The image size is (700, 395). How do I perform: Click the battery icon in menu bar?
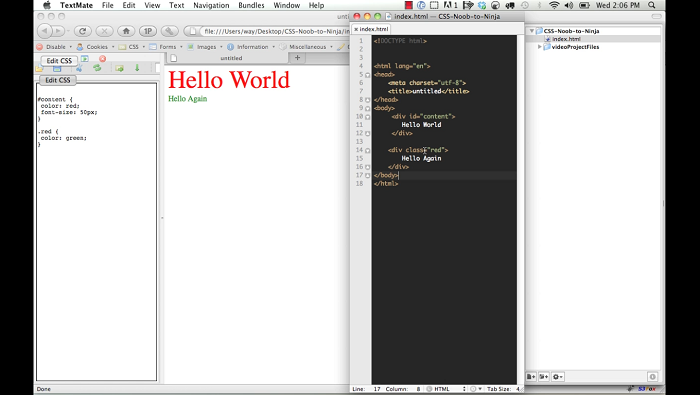[x=584, y=5]
